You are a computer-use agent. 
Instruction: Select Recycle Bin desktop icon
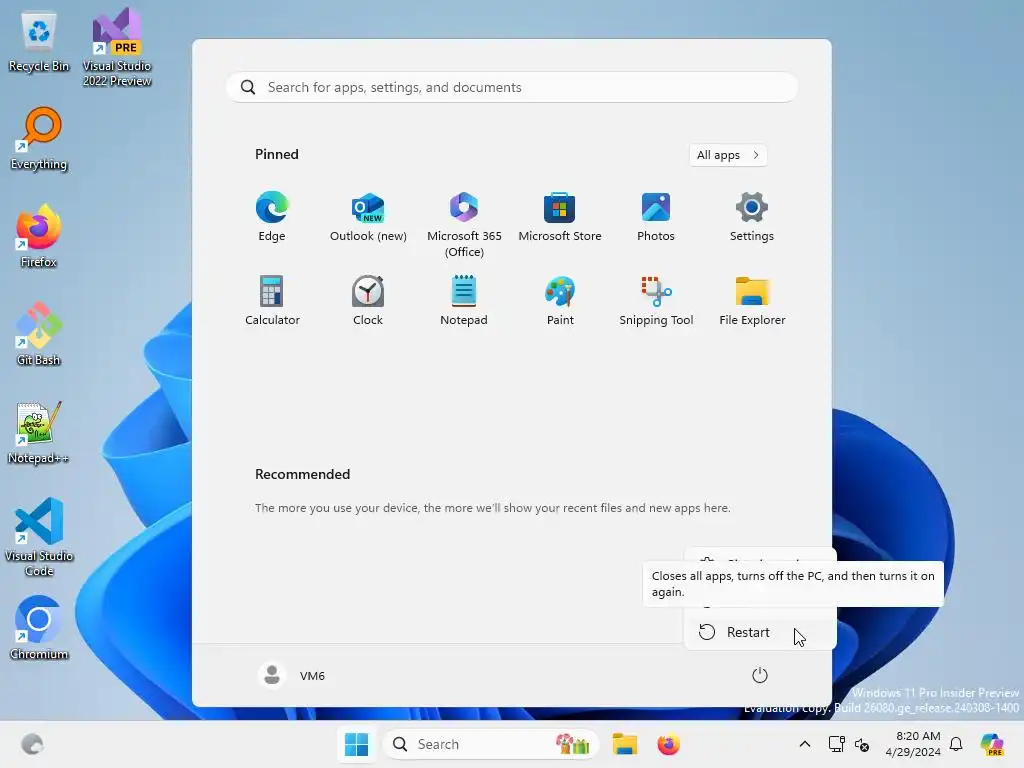pyautogui.click(x=39, y=42)
